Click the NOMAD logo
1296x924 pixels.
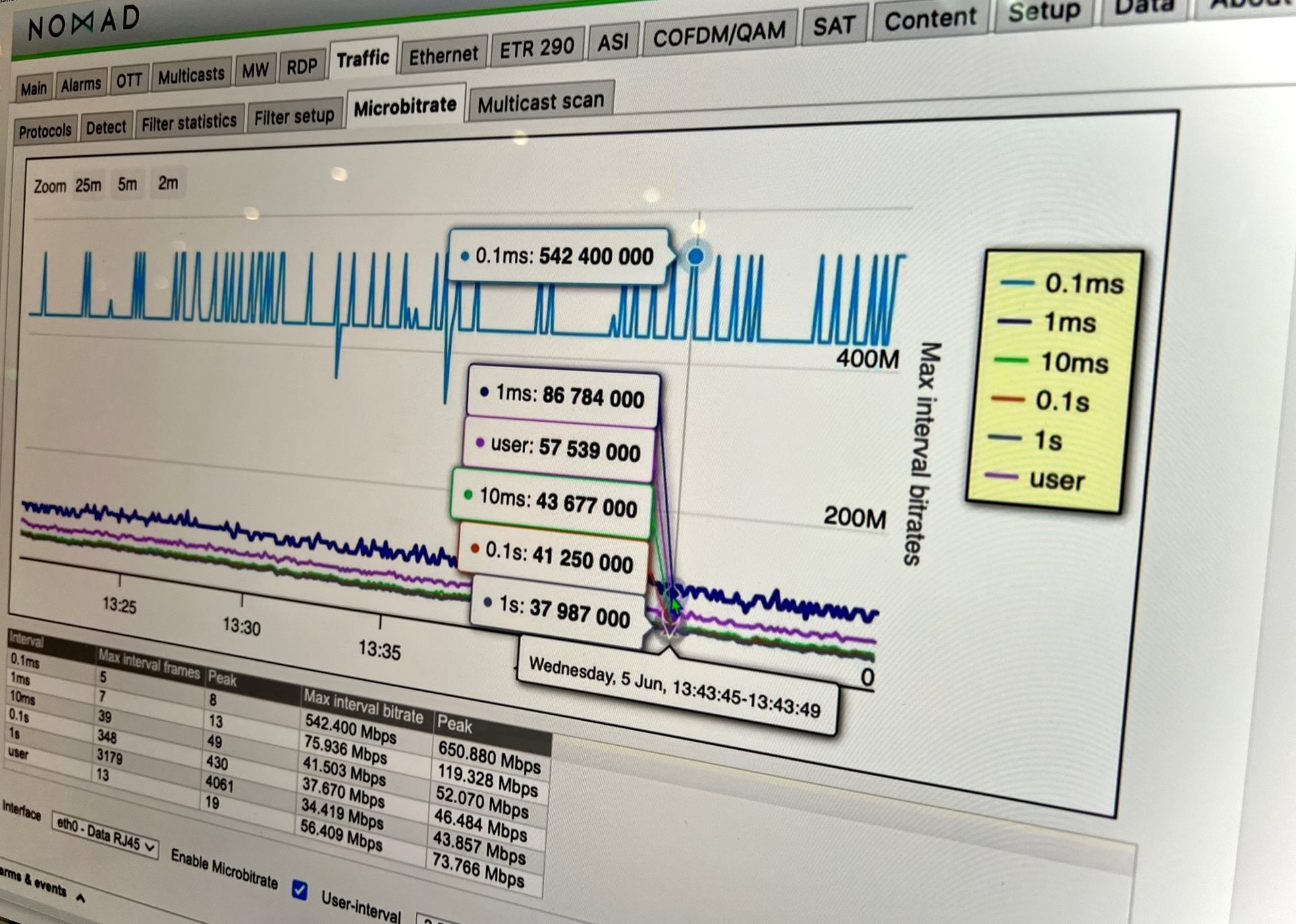pos(84,22)
